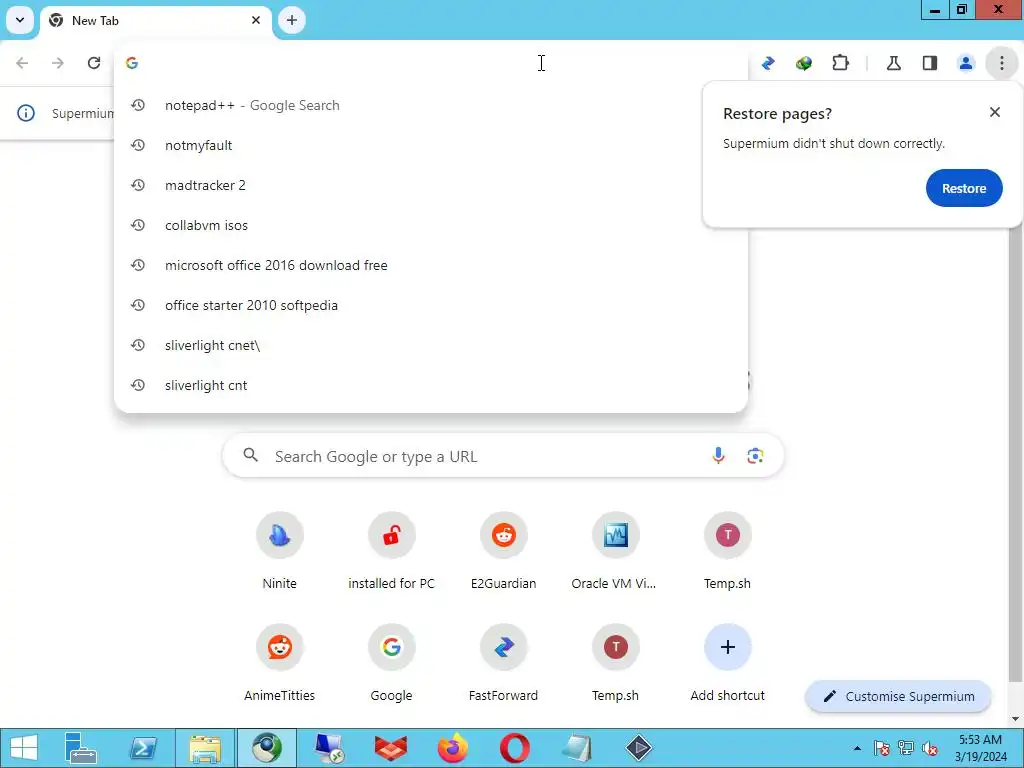
Task: Launch Firefox from the taskbar
Action: coord(453,748)
